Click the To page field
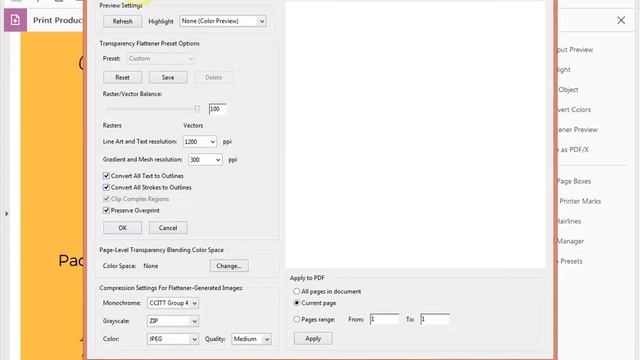 (x=435, y=319)
